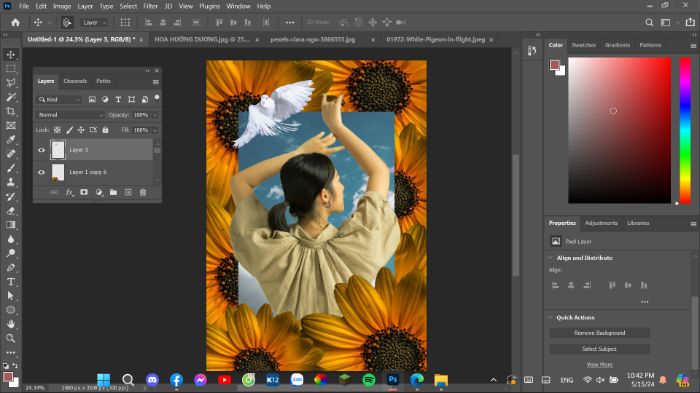Click the Remove Background button
This screenshot has height=393, width=700.
coord(600,333)
